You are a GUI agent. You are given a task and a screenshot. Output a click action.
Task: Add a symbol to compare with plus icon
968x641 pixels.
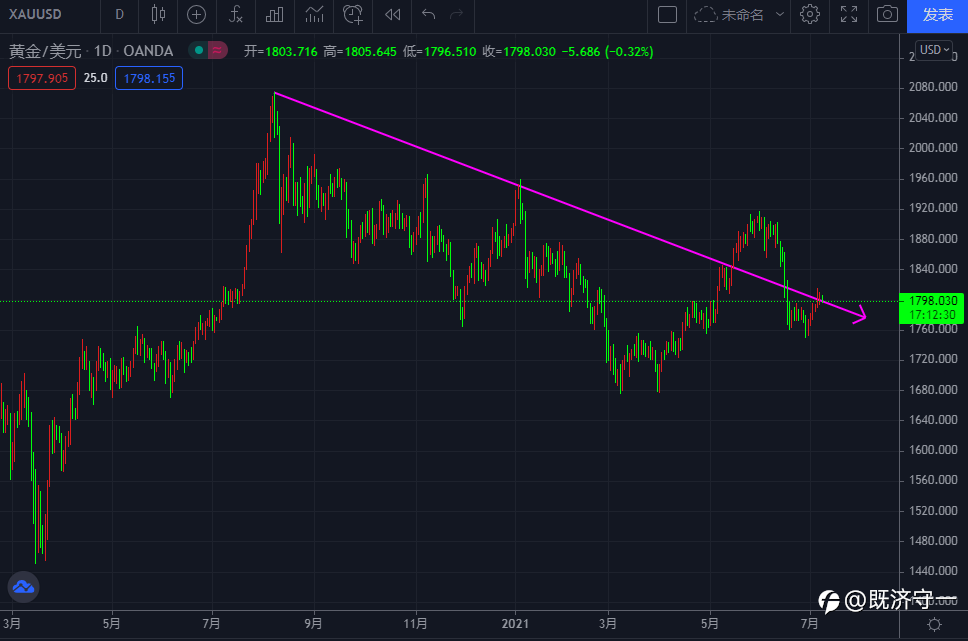click(196, 14)
